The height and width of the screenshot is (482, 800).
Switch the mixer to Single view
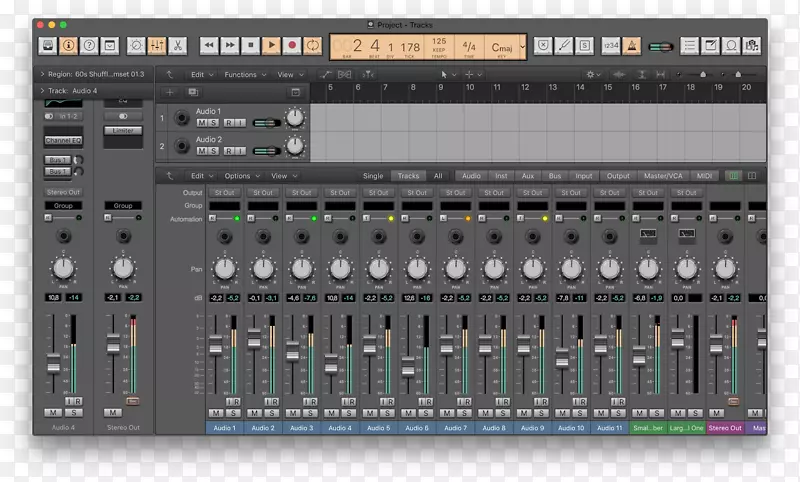coord(373,176)
